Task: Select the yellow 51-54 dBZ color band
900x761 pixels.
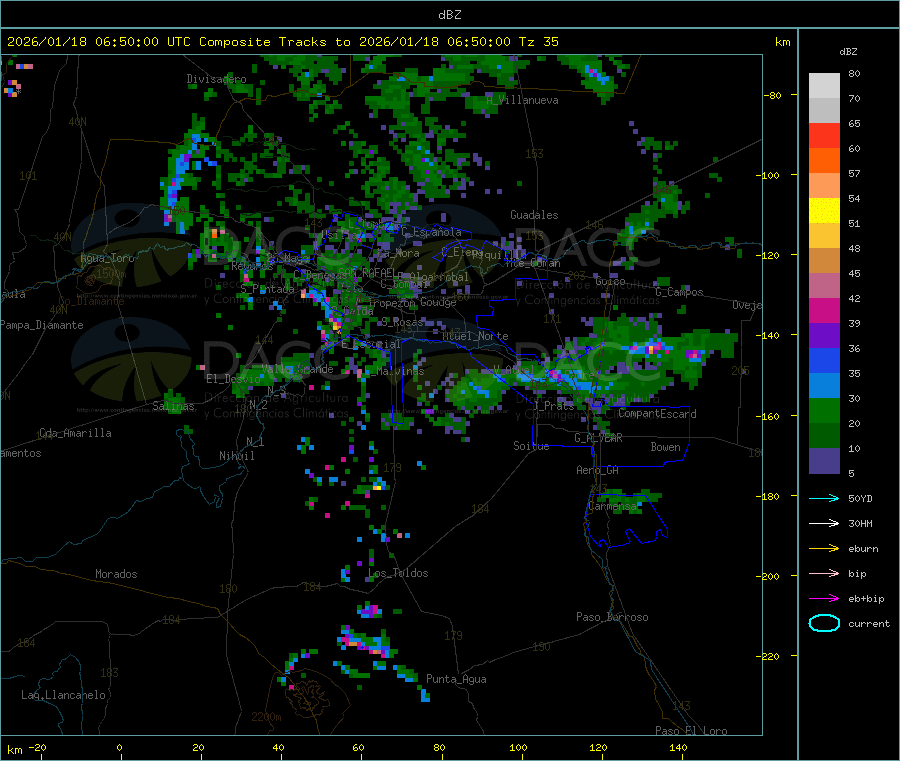Action: (x=824, y=211)
